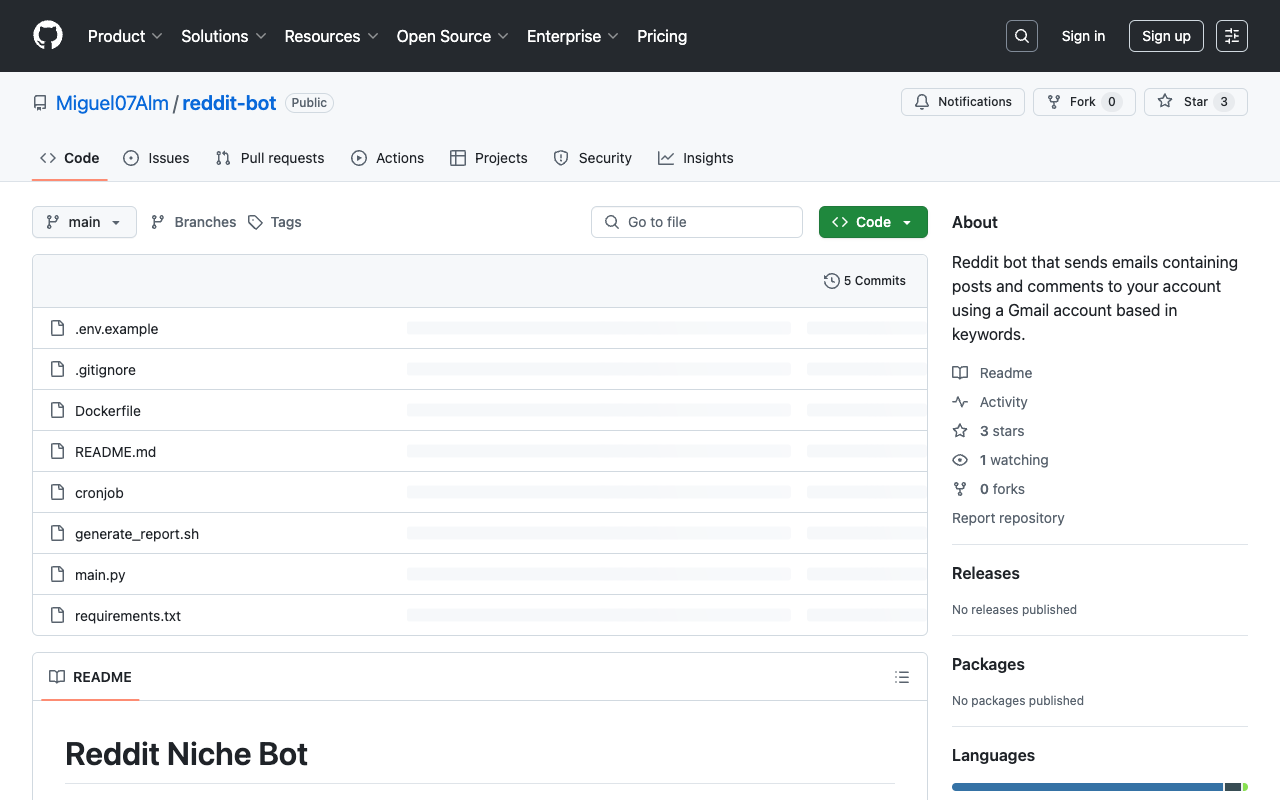
Task: Click the eye icon beside 1 watching
Action: pyautogui.click(x=960, y=460)
